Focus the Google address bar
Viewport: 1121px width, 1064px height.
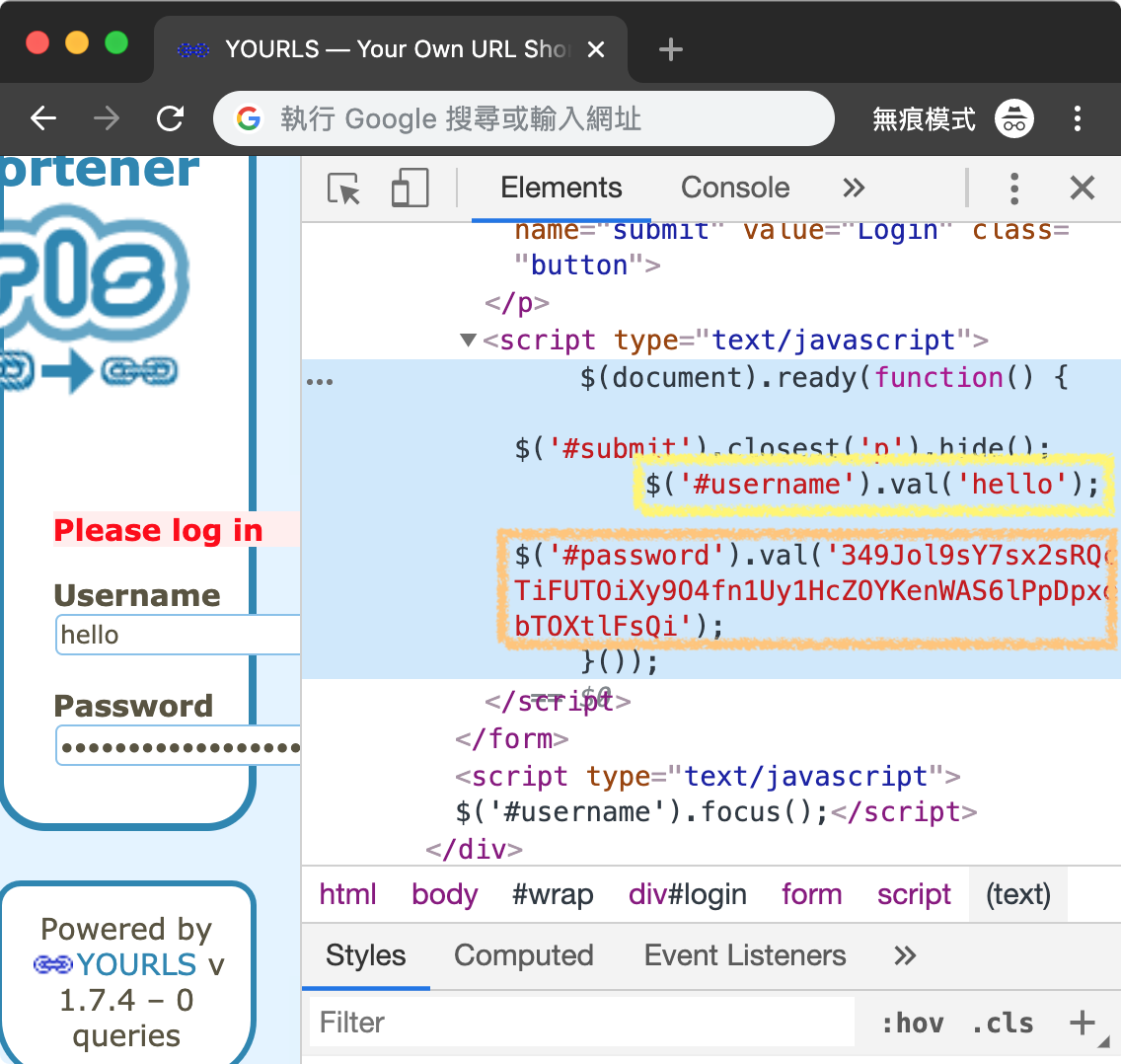[x=523, y=118]
